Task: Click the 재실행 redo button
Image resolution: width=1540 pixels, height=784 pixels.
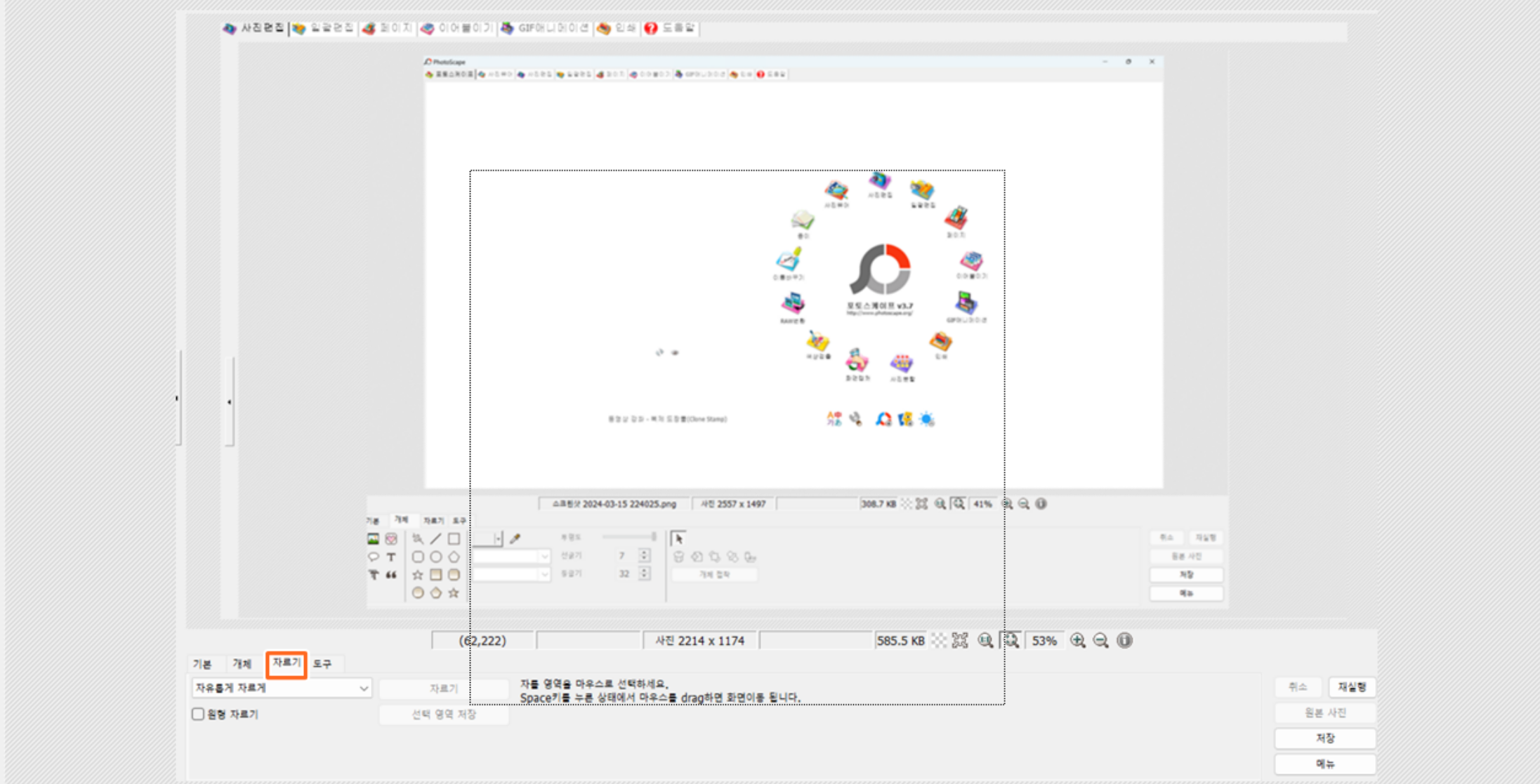Action: pyautogui.click(x=1352, y=687)
